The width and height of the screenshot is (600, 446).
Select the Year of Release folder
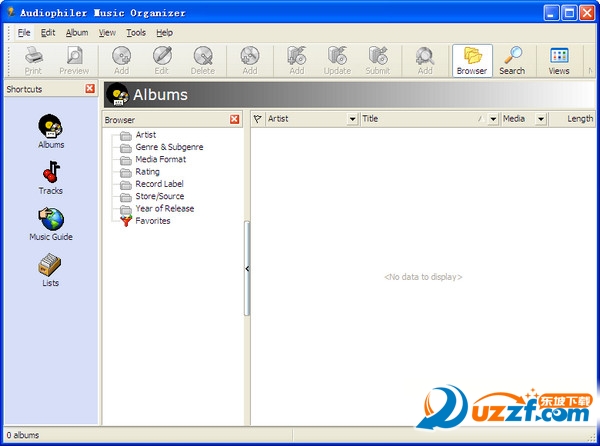coord(157,208)
